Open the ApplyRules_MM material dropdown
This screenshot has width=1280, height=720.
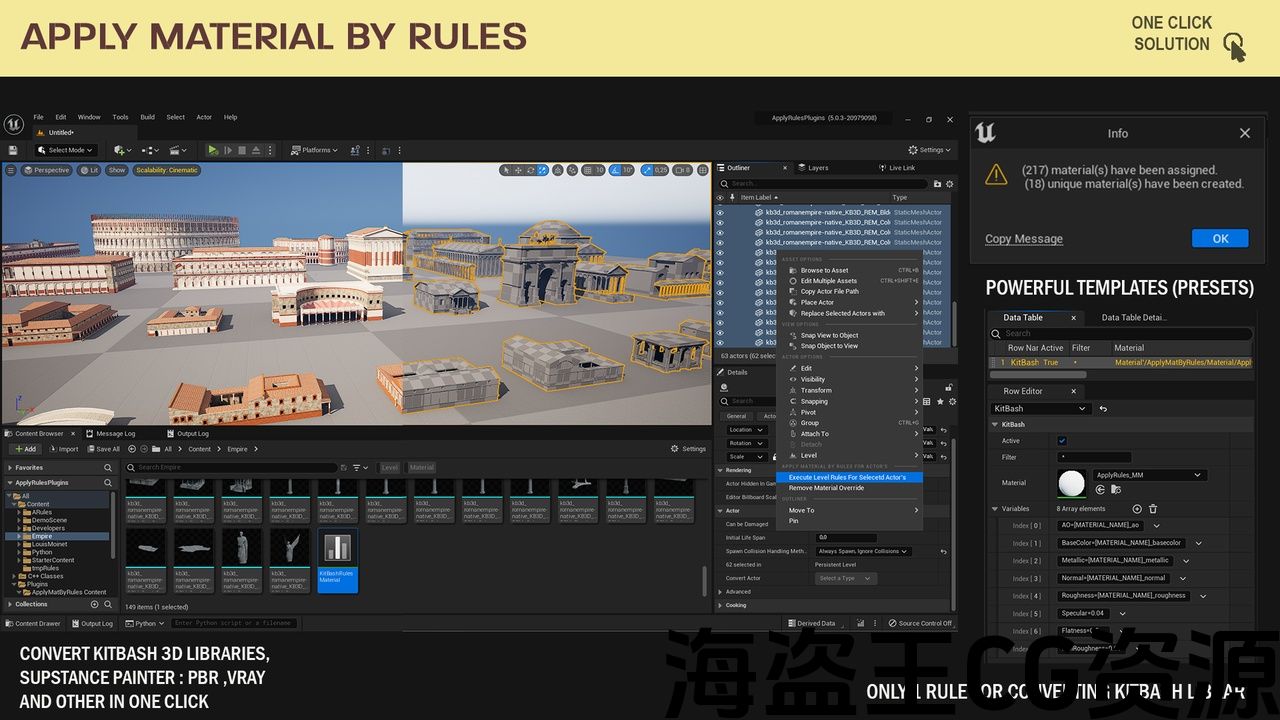[x=1150, y=475]
